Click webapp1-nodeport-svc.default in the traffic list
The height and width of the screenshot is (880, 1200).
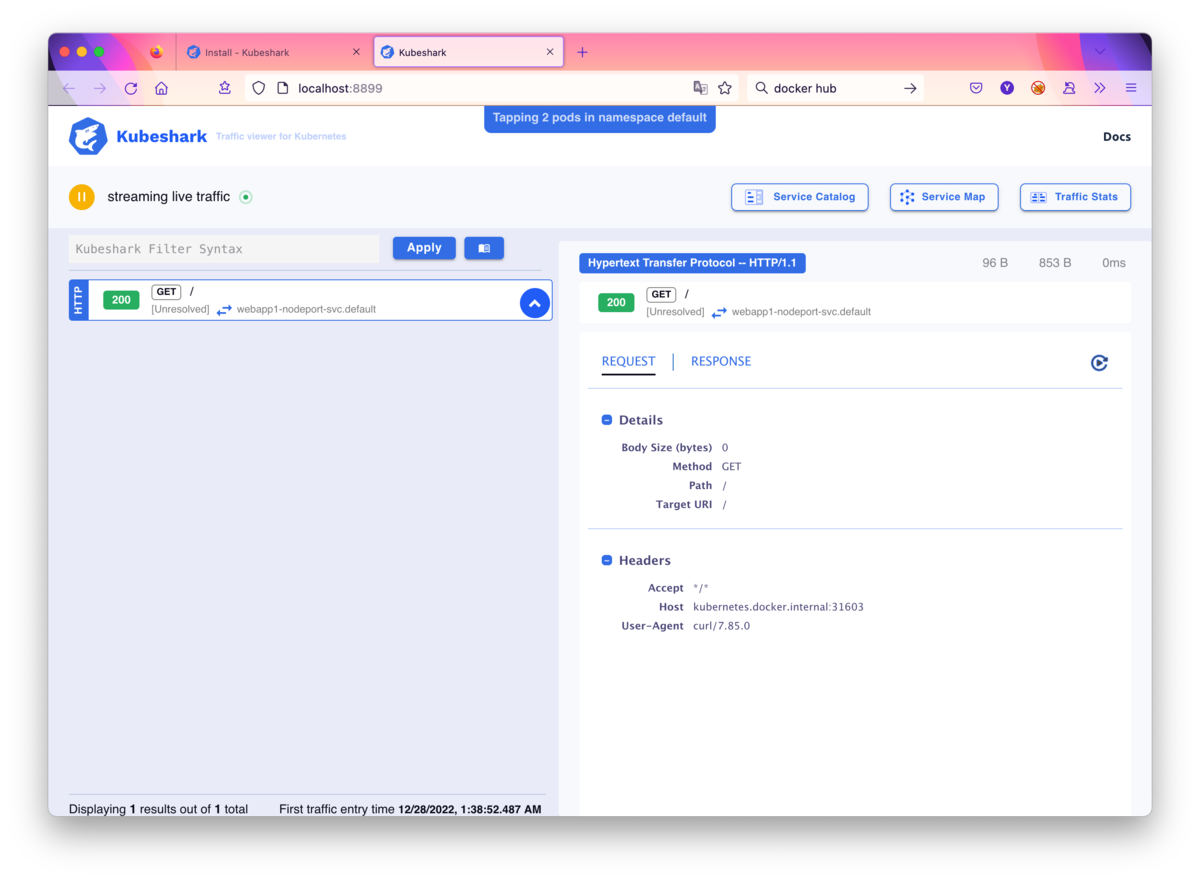(x=306, y=309)
